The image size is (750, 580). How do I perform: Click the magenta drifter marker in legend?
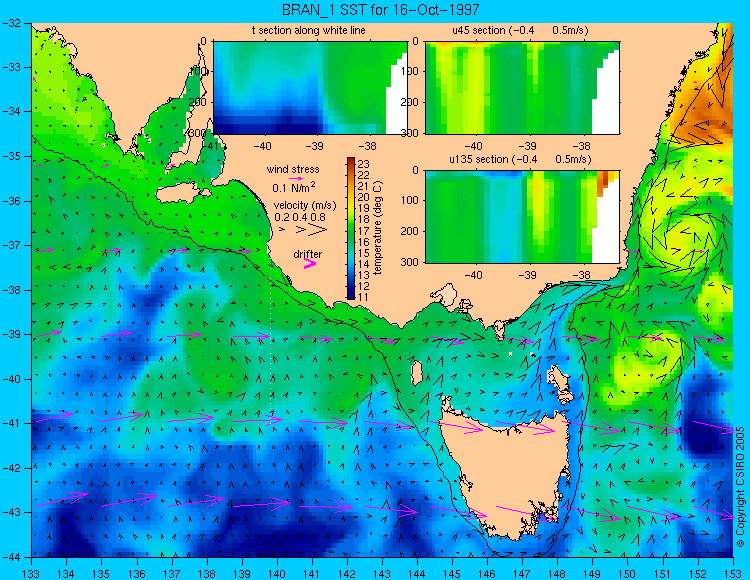310,263
